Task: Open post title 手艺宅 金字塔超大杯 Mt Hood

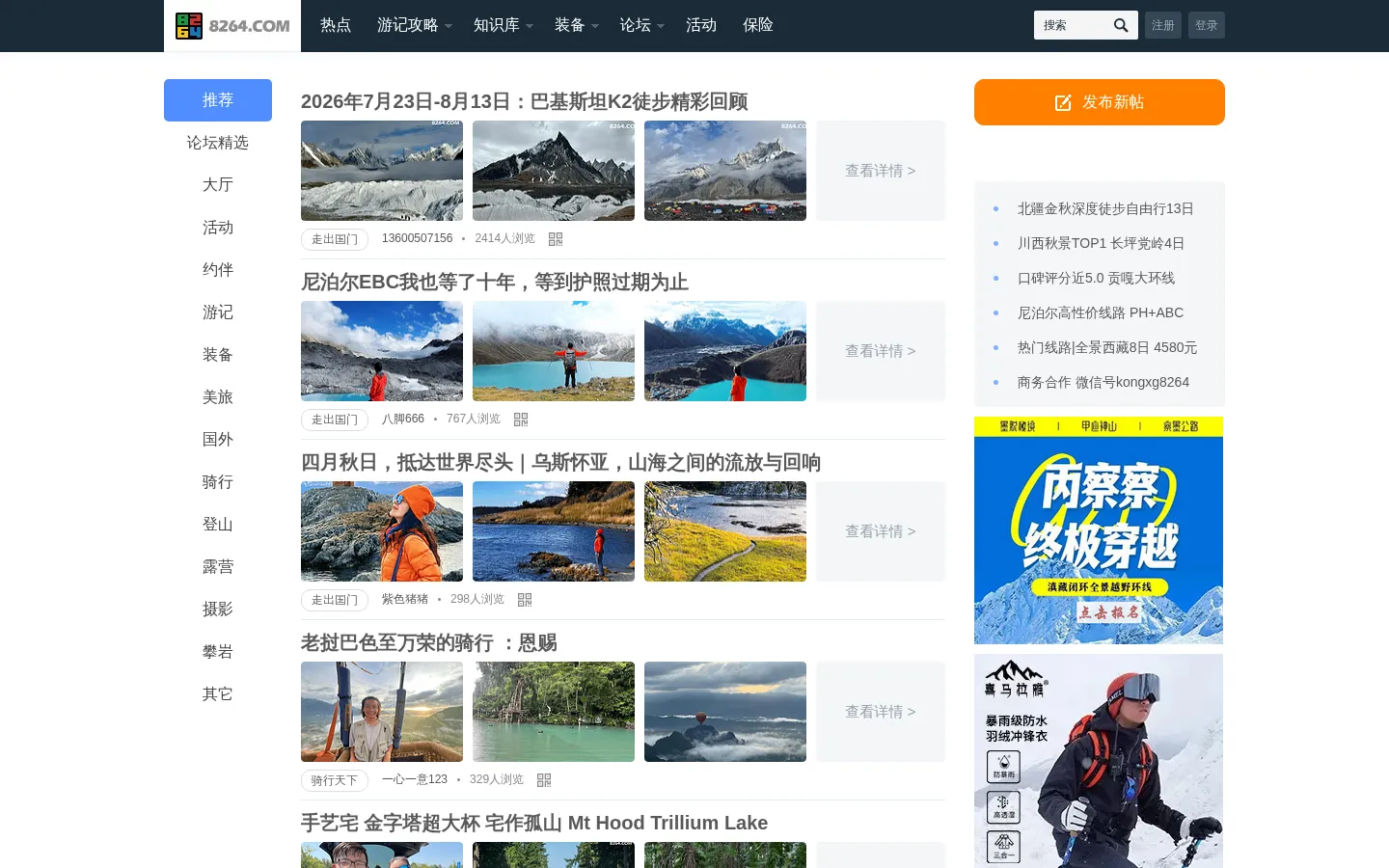Action: [534, 823]
